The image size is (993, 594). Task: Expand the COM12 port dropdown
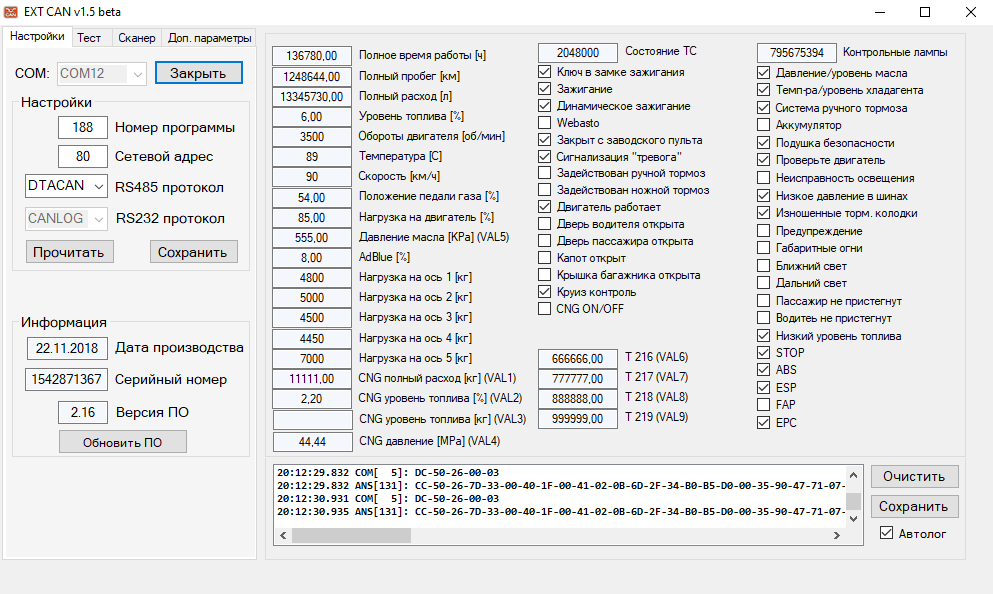point(137,74)
